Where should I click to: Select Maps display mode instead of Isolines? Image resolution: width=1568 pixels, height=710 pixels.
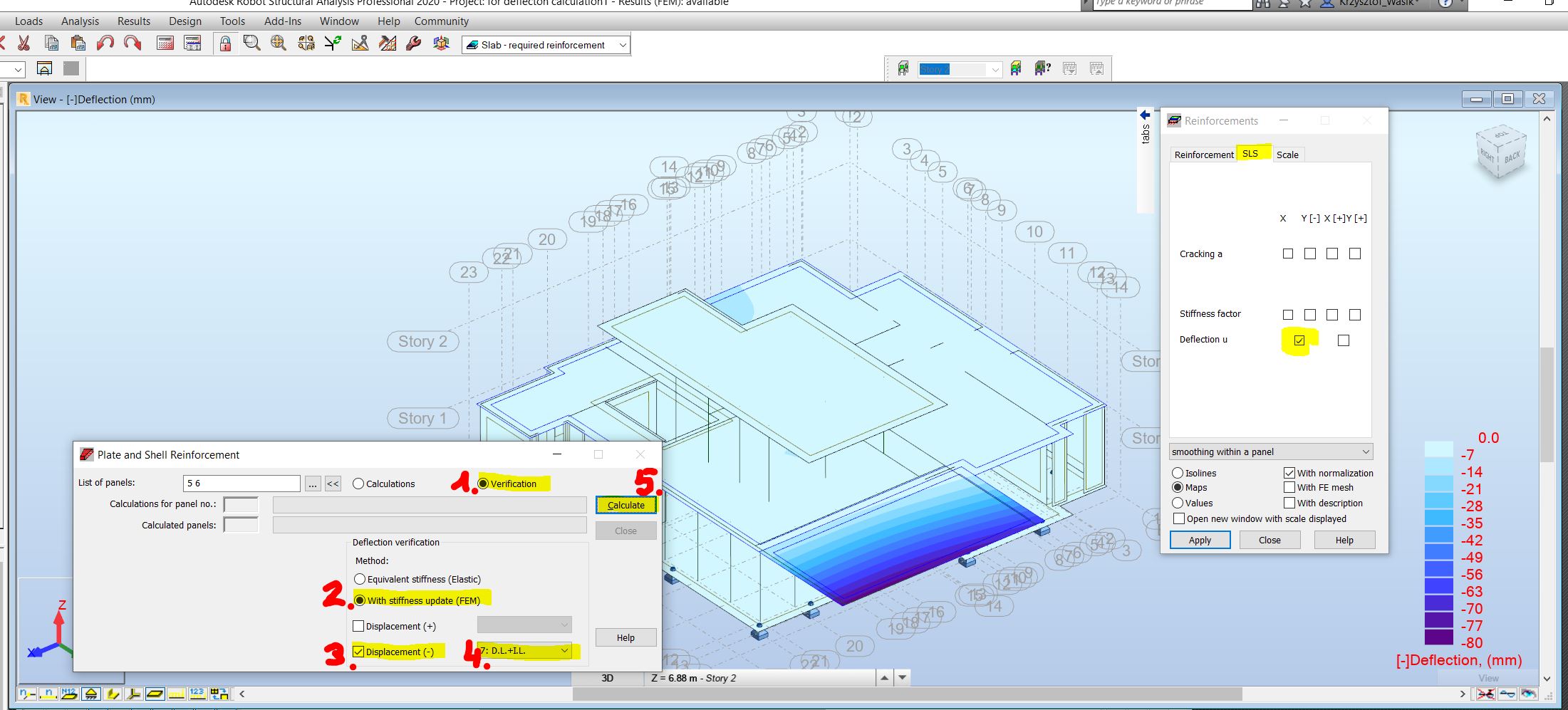pyautogui.click(x=1178, y=487)
